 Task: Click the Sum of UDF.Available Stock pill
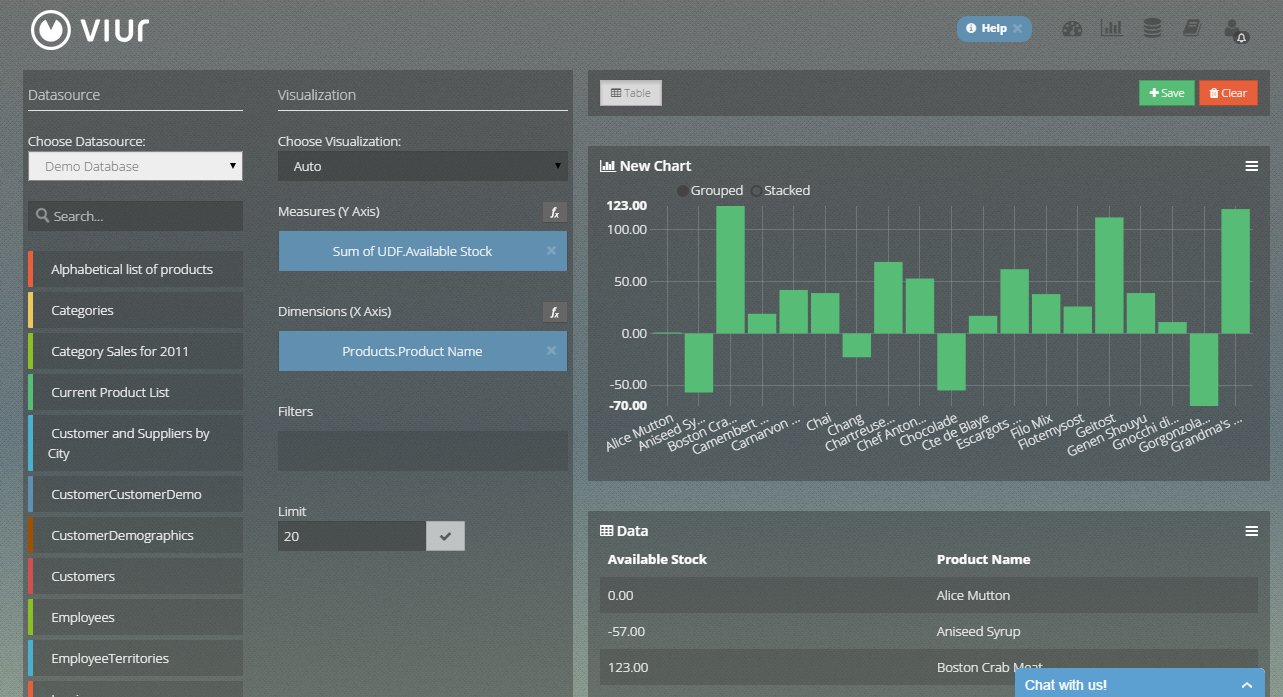(422, 251)
